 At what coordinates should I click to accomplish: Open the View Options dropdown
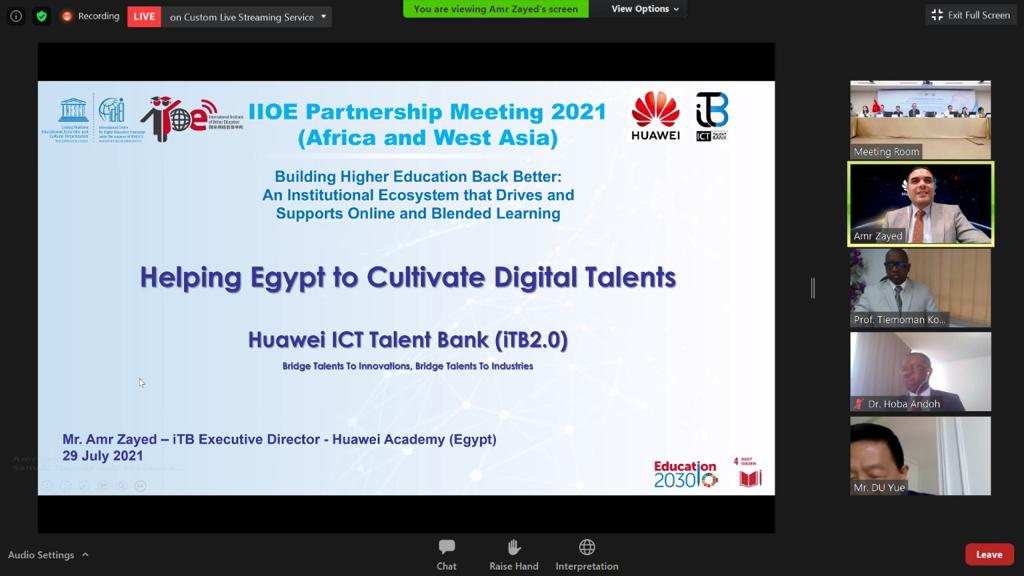click(645, 9)
